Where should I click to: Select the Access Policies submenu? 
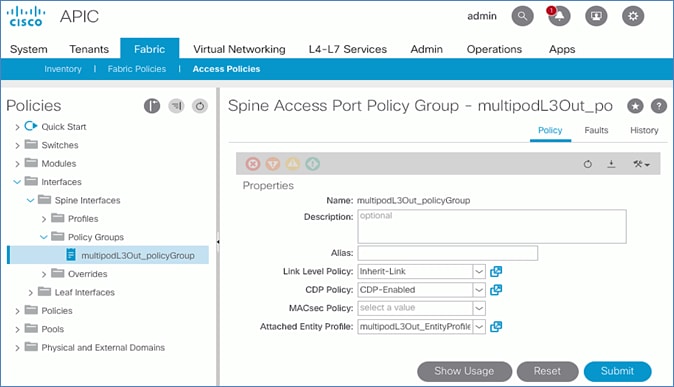(x=226, y=69)
